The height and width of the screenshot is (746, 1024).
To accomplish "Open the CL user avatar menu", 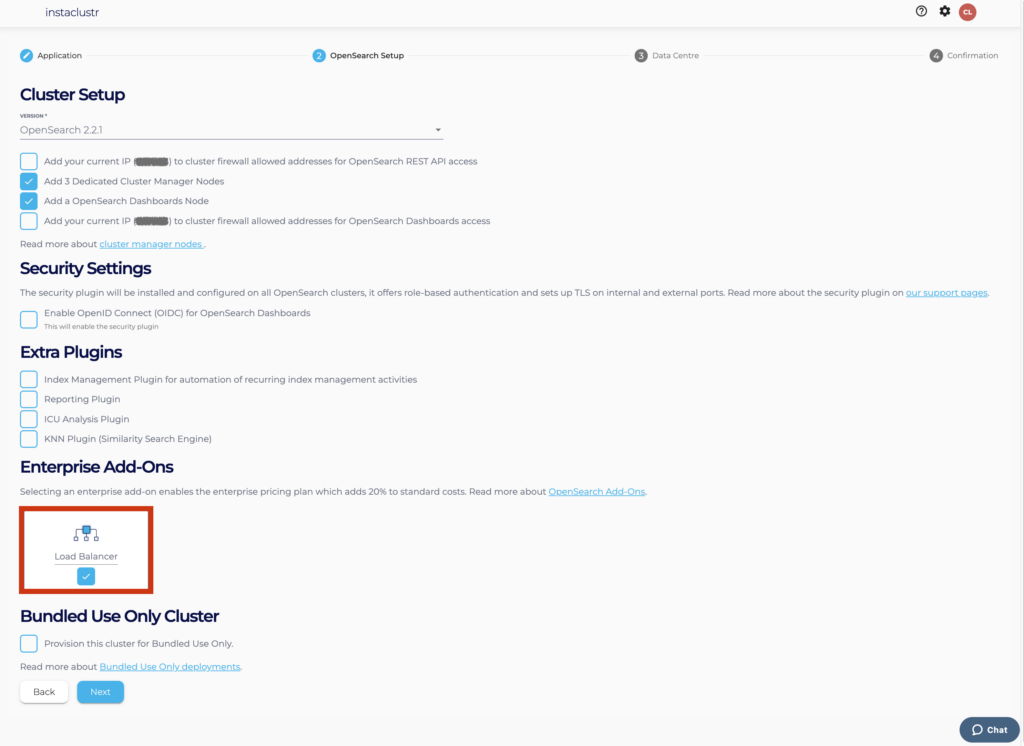I will (x=967, y=12).
